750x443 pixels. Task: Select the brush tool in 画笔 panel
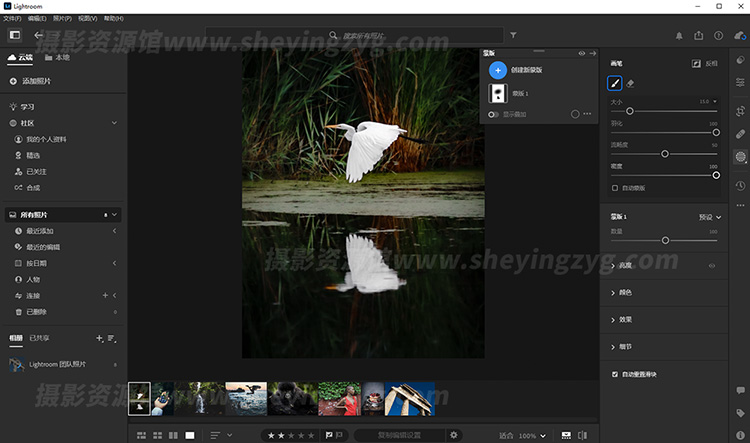point(615,84)
